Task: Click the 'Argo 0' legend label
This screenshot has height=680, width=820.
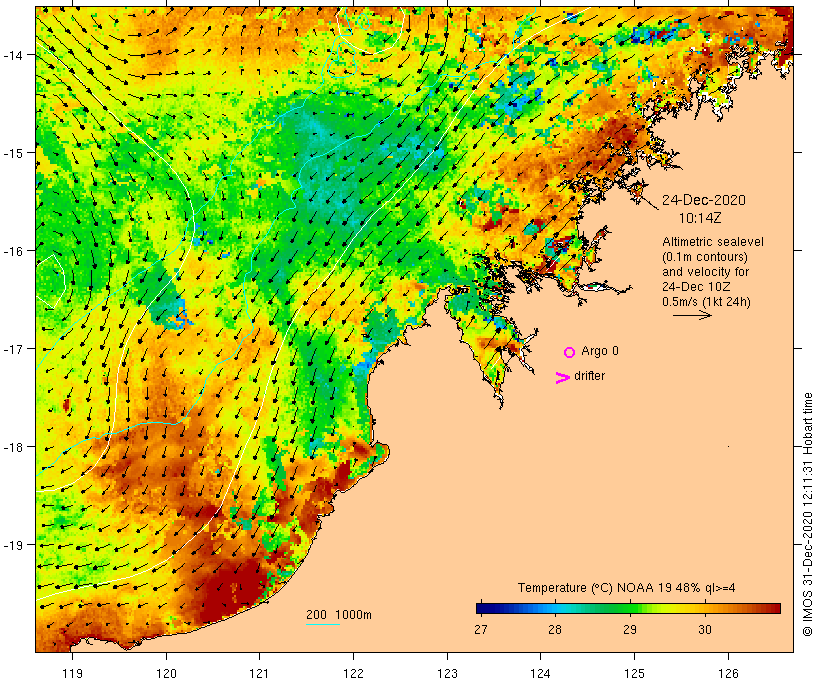Action: tap(600, 351)
